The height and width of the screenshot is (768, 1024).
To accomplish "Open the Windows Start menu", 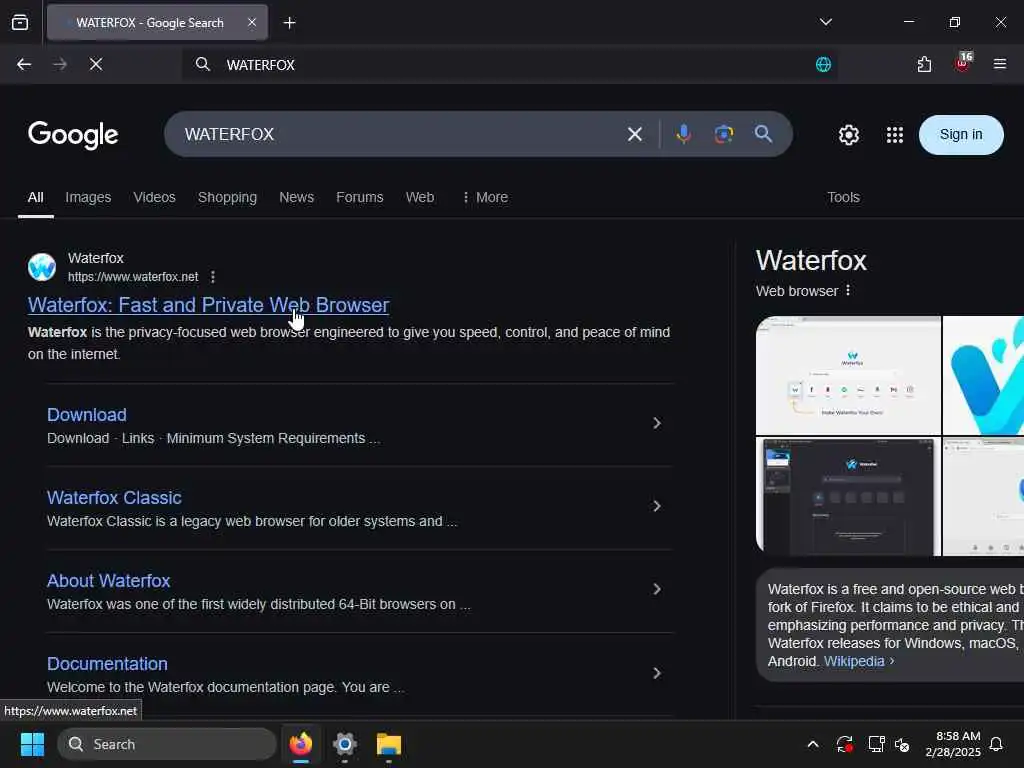I will (x=32, y=744).
